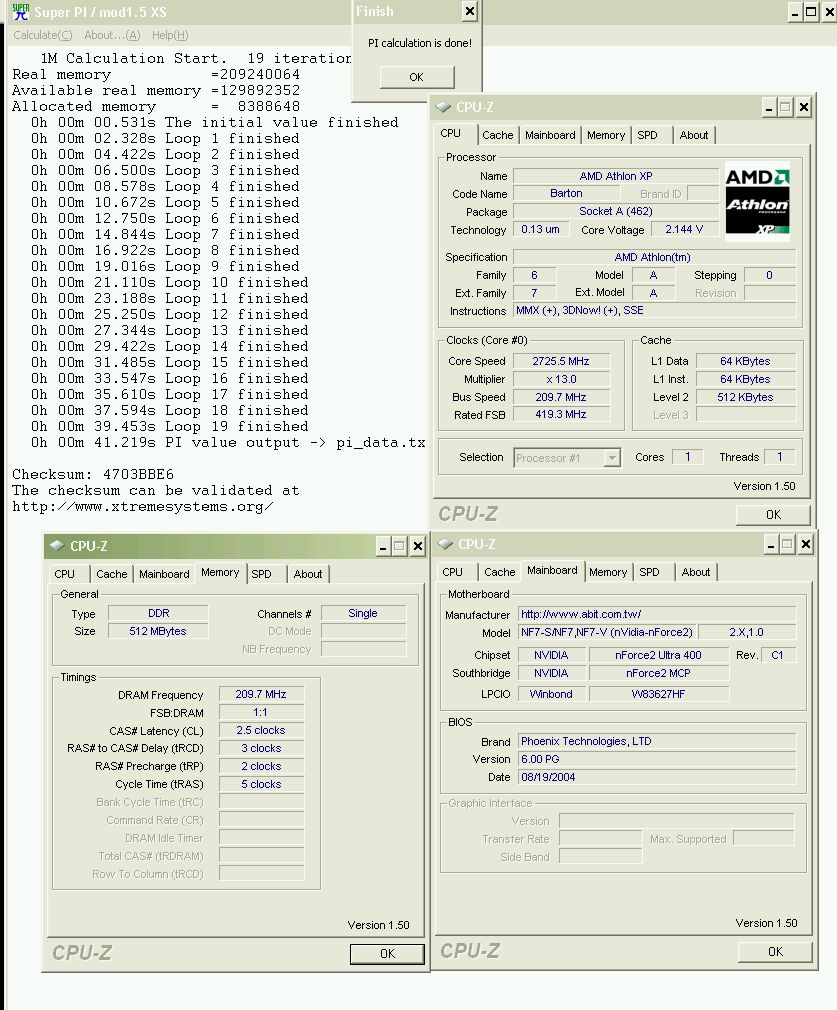Viewport: 837px width, 1010px height.
Task: Click OK in the CPU tab window
Action: click(x=773, y=515)
